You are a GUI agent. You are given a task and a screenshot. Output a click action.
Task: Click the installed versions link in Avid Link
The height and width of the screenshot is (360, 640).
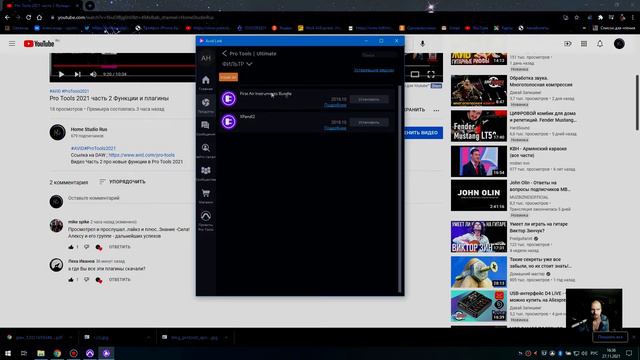pos(374,70)
